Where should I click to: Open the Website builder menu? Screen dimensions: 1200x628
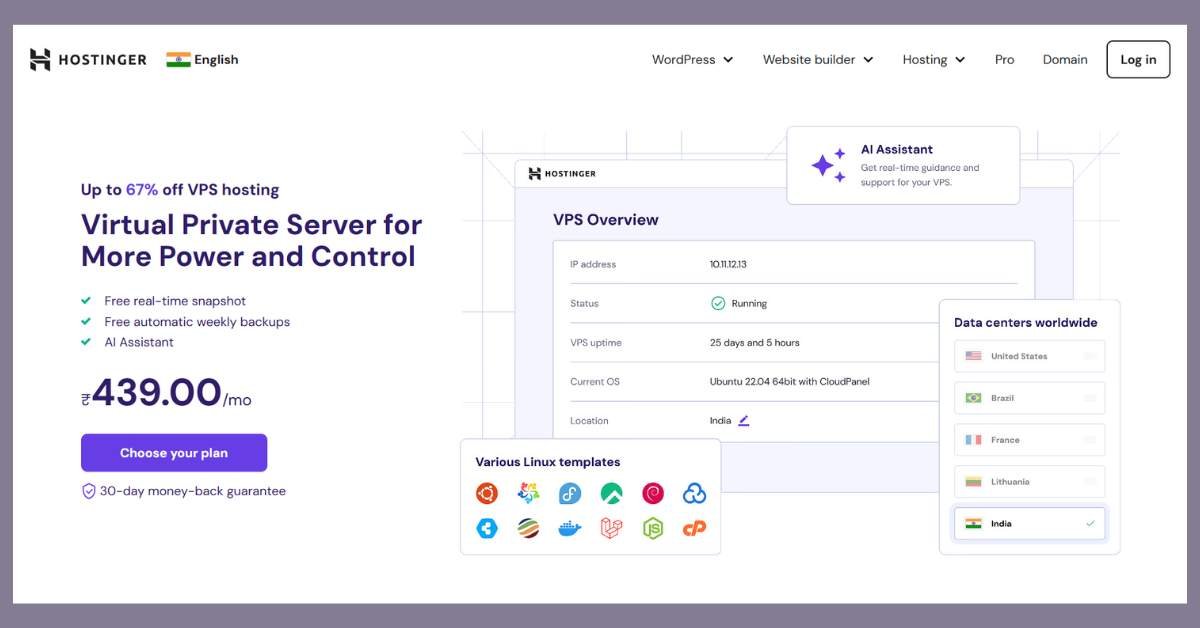point(818,60)
